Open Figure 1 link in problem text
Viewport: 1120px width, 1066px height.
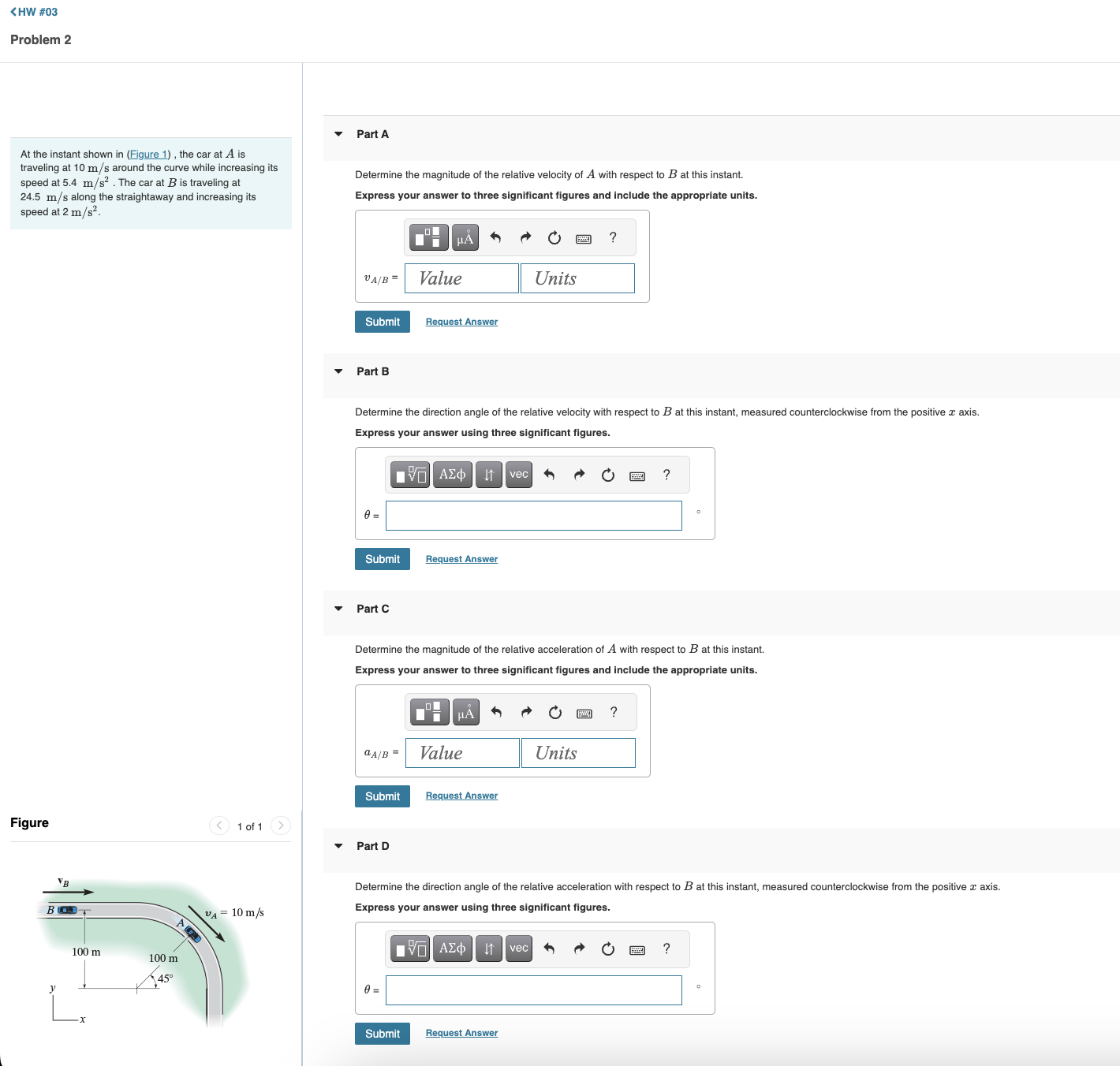point(149,155)
